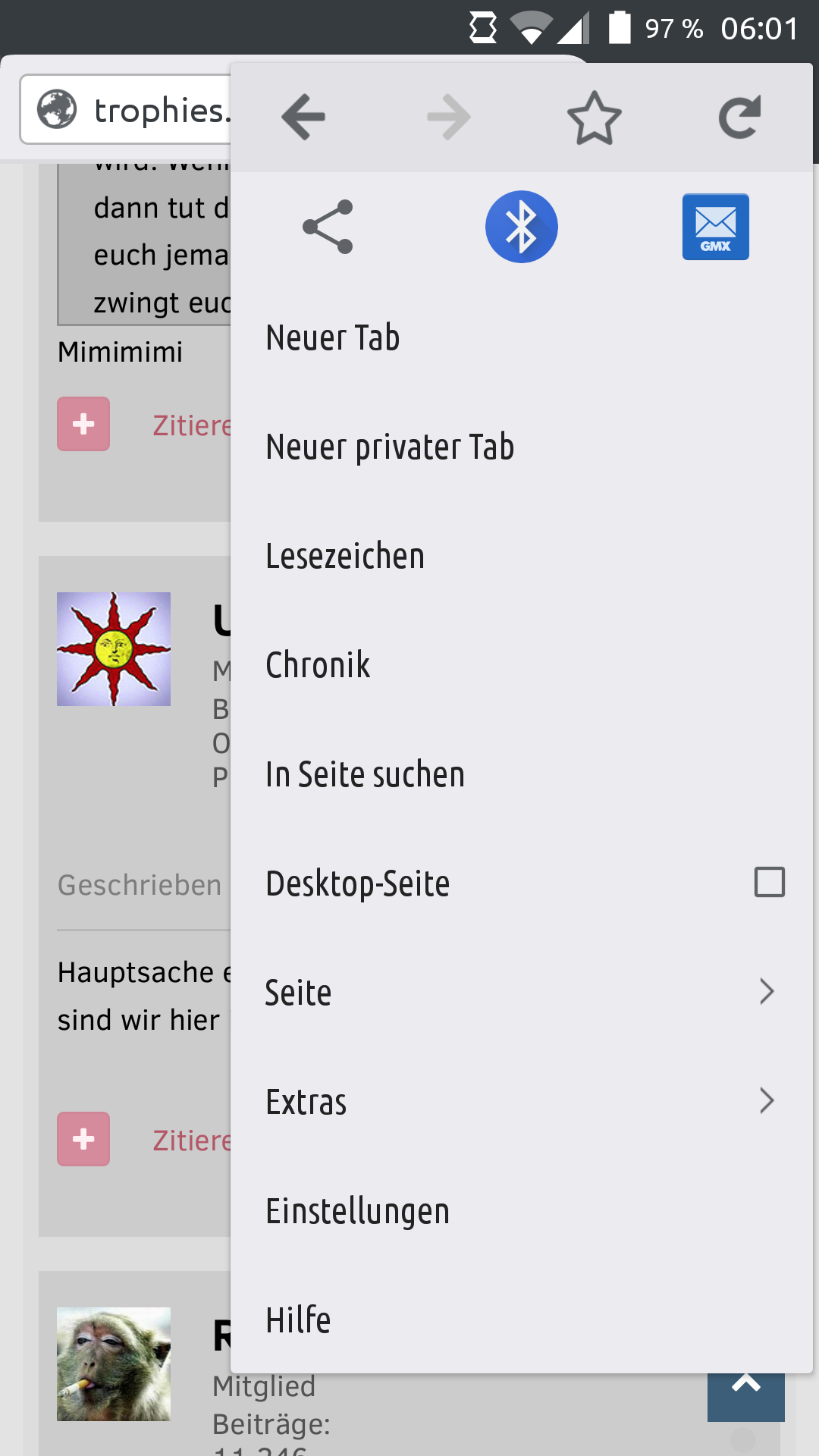This screenshot has height=1456, width=819.
Task: Bookmark page with the star icon
Action: [x=595, y=118]
